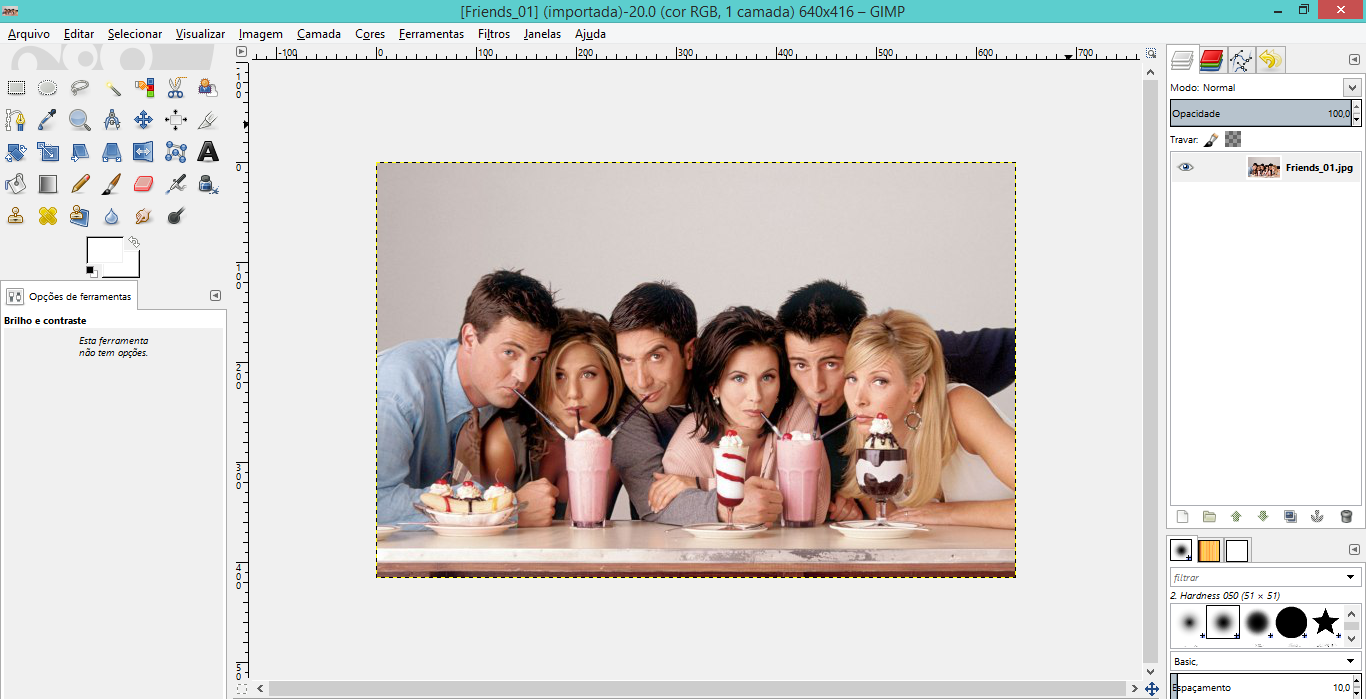This screenshot has height=699, width=1366.
Task: Select the Bucket Fill tool
Action: [16, 184]
